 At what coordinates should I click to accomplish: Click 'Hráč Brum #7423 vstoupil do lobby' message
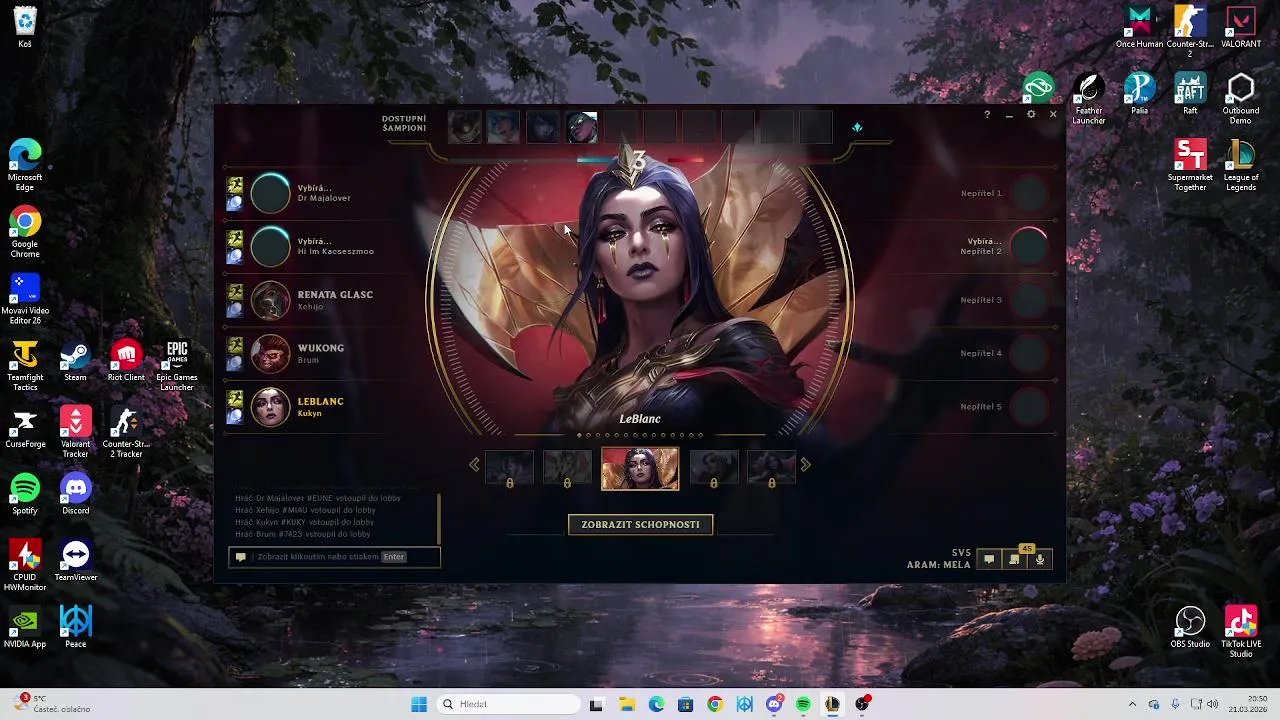point(303,534)
